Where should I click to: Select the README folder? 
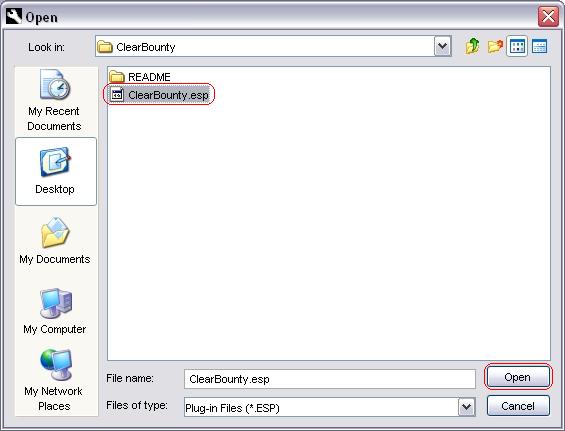click(x=140, y=77)
